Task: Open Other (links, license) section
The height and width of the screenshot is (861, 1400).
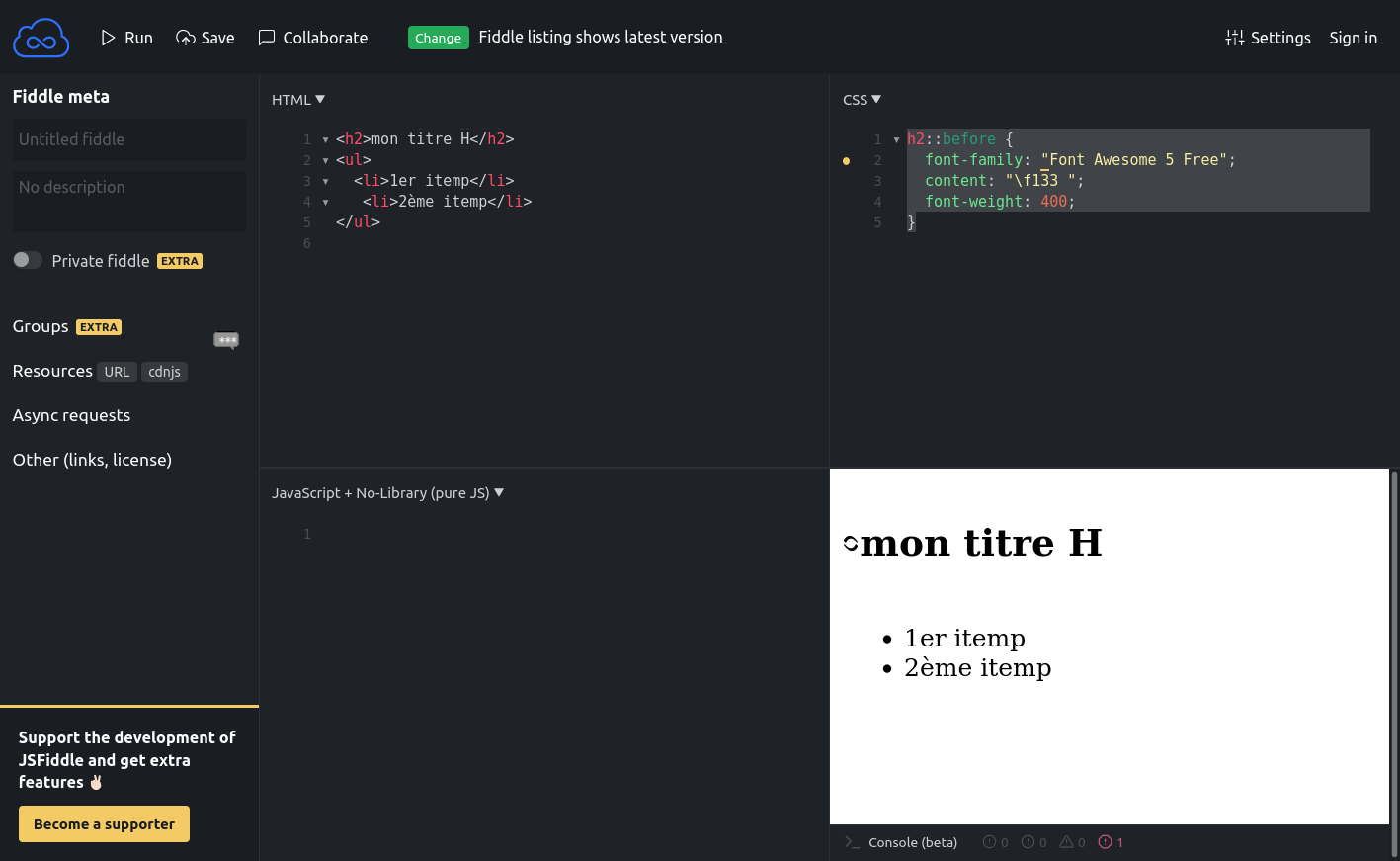Action: point(92,460)
